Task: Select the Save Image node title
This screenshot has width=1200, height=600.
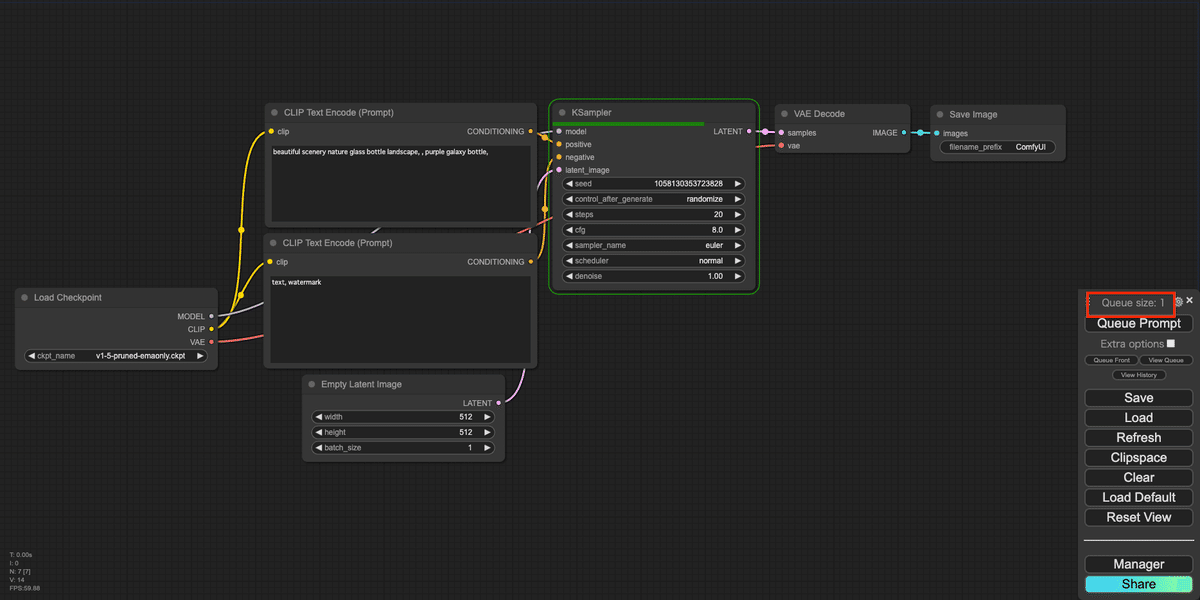Action: tap(973, 114)
